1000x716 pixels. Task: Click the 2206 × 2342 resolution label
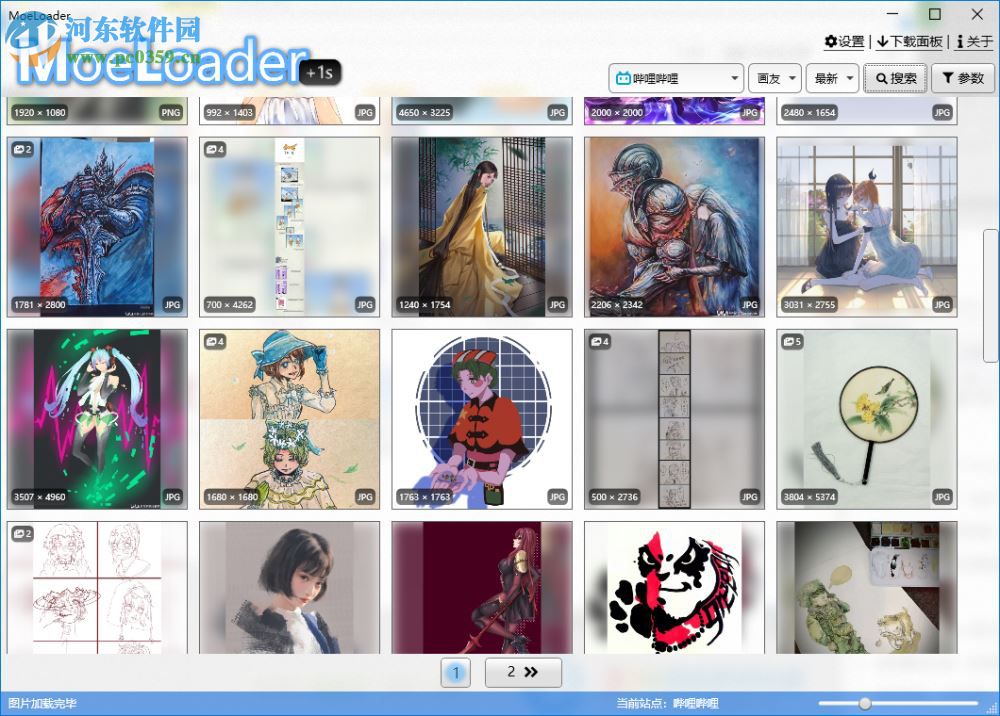pos(617,305)
